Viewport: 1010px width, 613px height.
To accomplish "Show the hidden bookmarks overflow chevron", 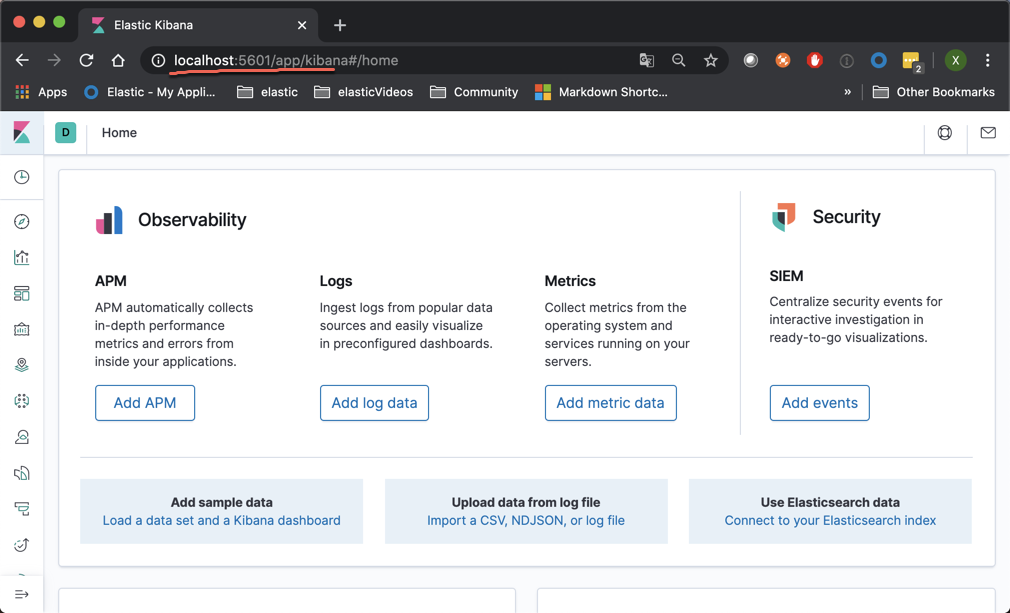I will (848, 92).
